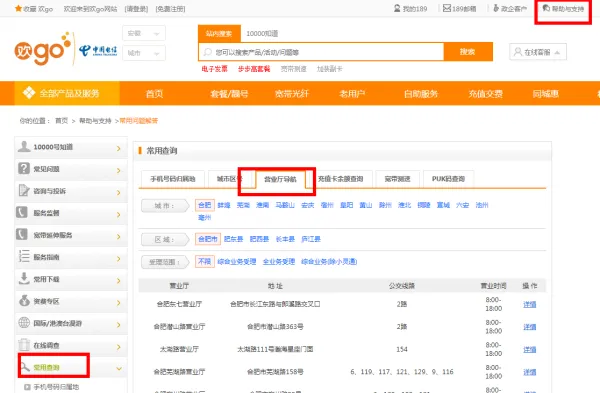The image size is (600, 393).
Task: Click the diamond icon beside 全部产品及服务
Action: coord(29,93)
